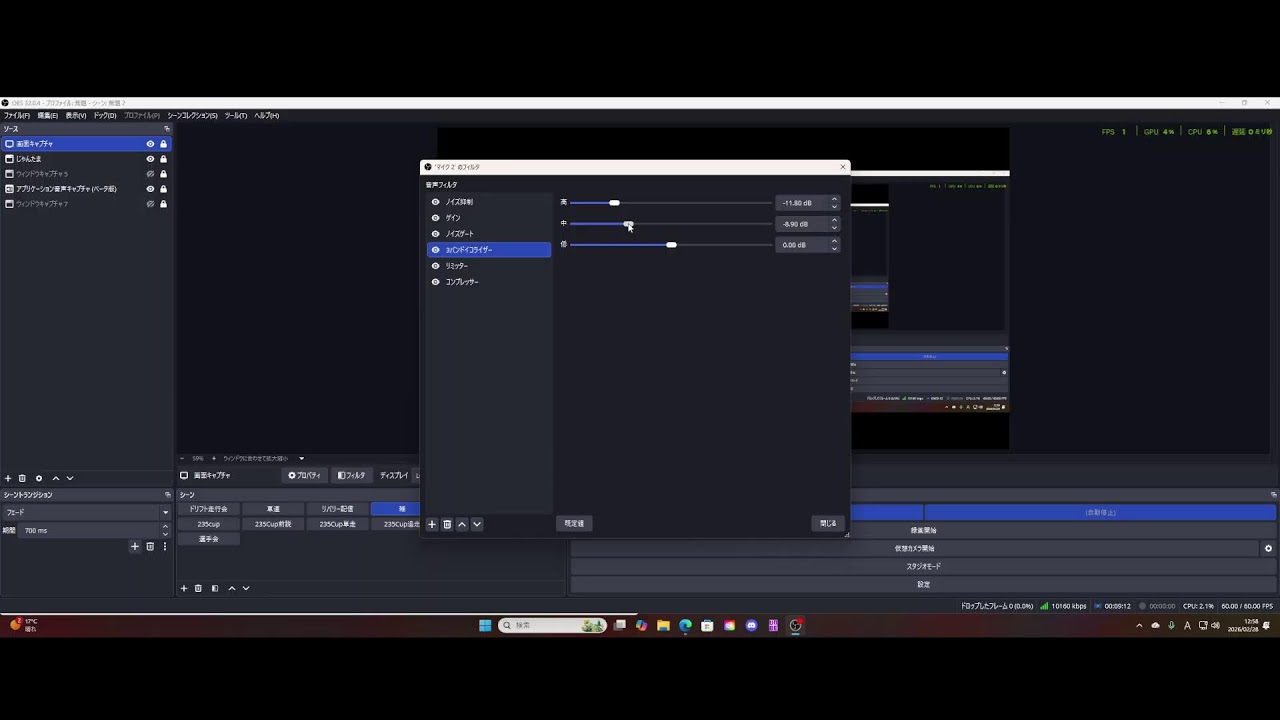This screenshot has height=720, width=1280.
Task: Increase the 高 band dB value stepper
Action: point(835,200)
